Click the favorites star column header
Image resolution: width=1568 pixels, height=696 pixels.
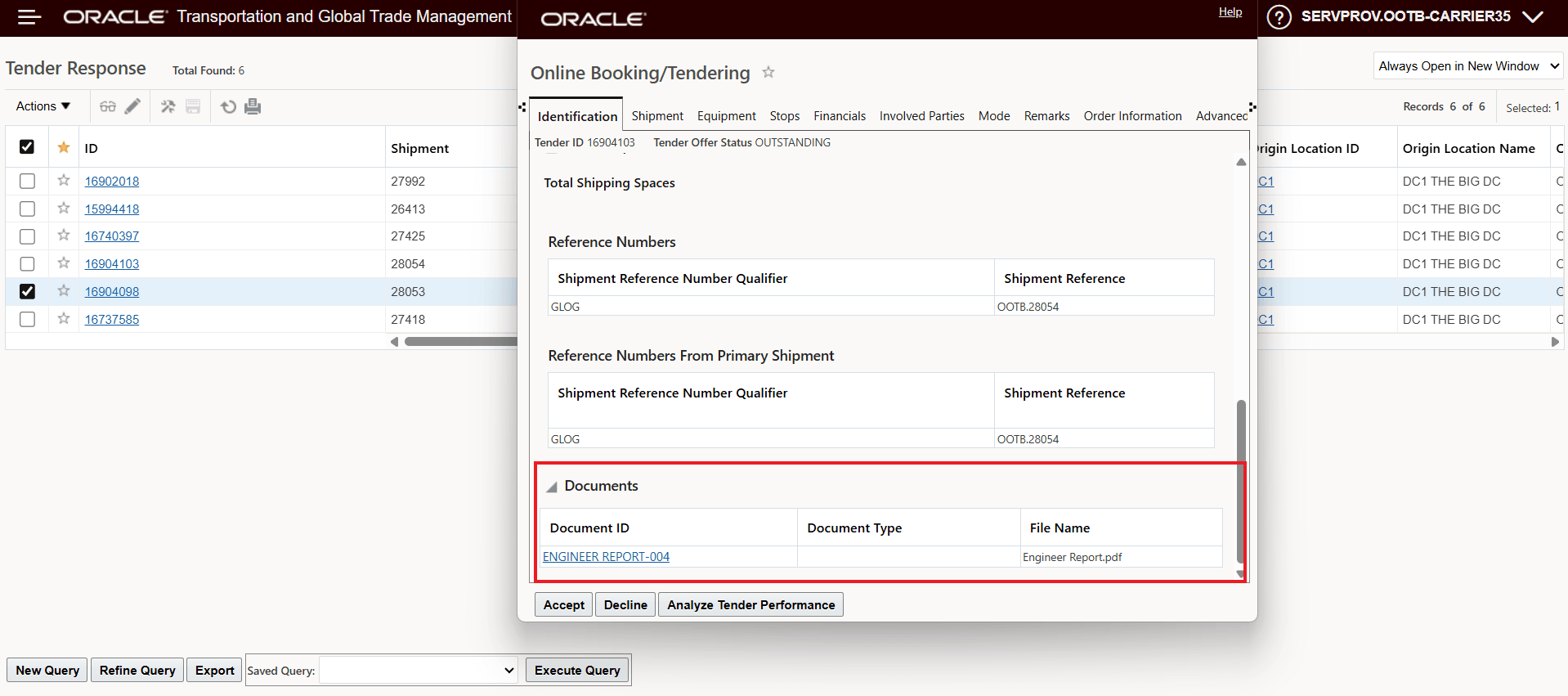tap(64, 147)
